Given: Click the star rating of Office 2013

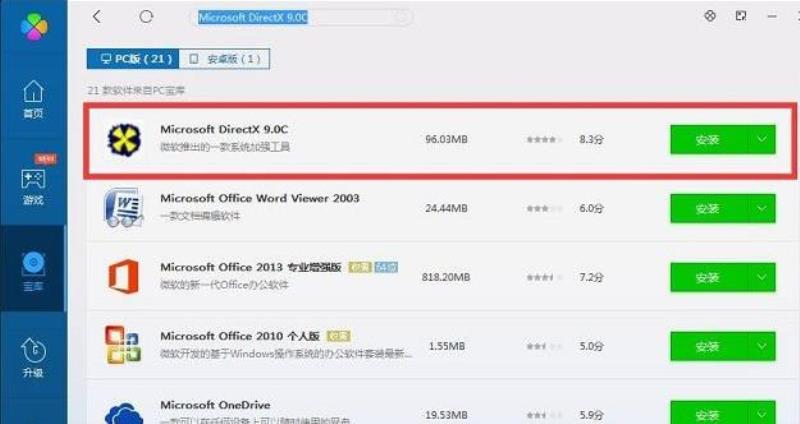Looking at the screenshot, I should click(544, 277).
